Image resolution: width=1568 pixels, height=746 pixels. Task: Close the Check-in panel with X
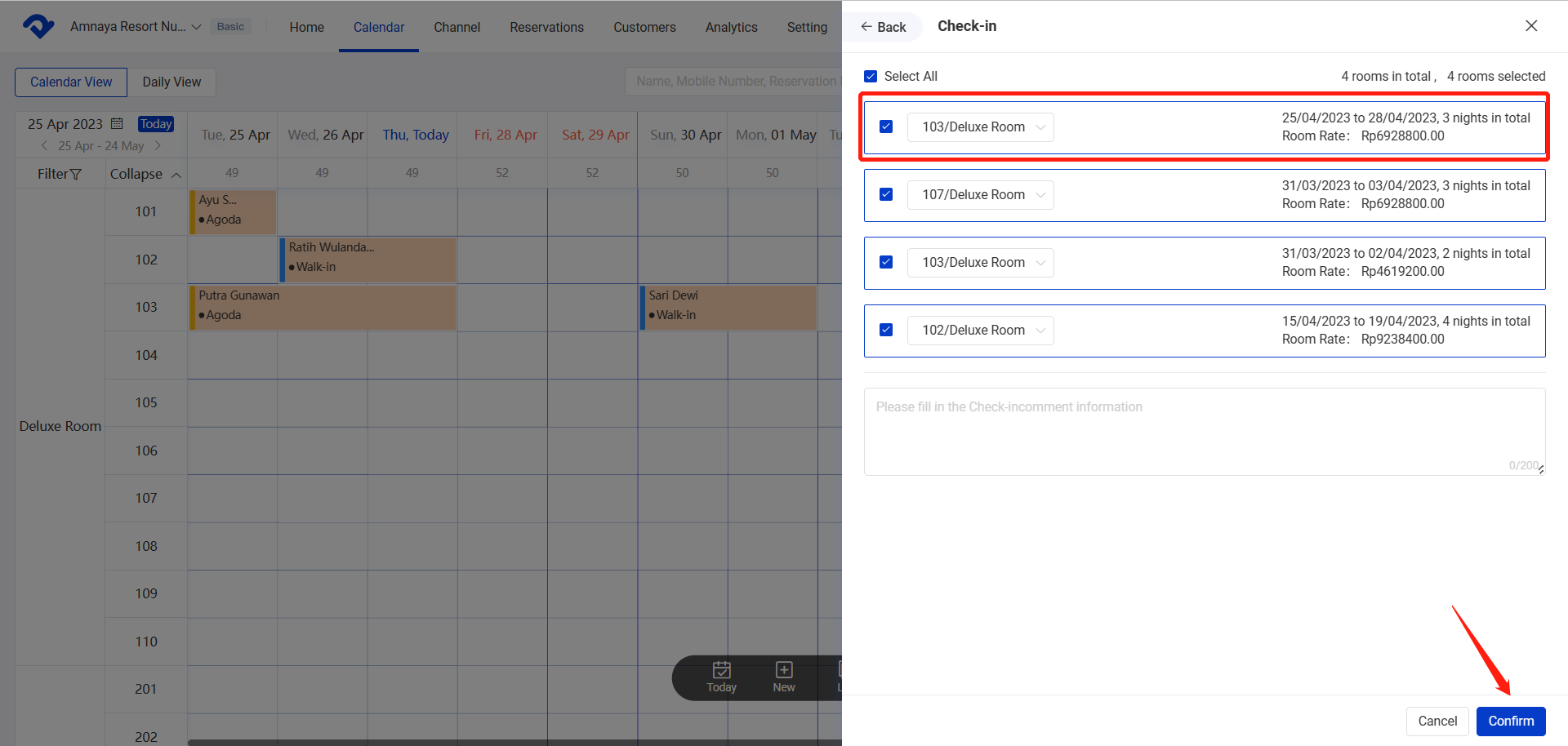(1531, 26)
